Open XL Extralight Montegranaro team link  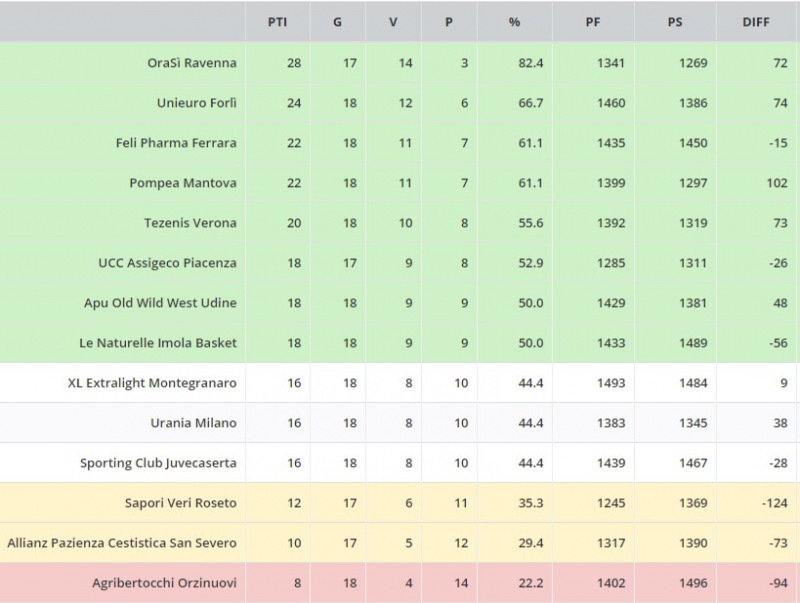(x=152, y=383)
